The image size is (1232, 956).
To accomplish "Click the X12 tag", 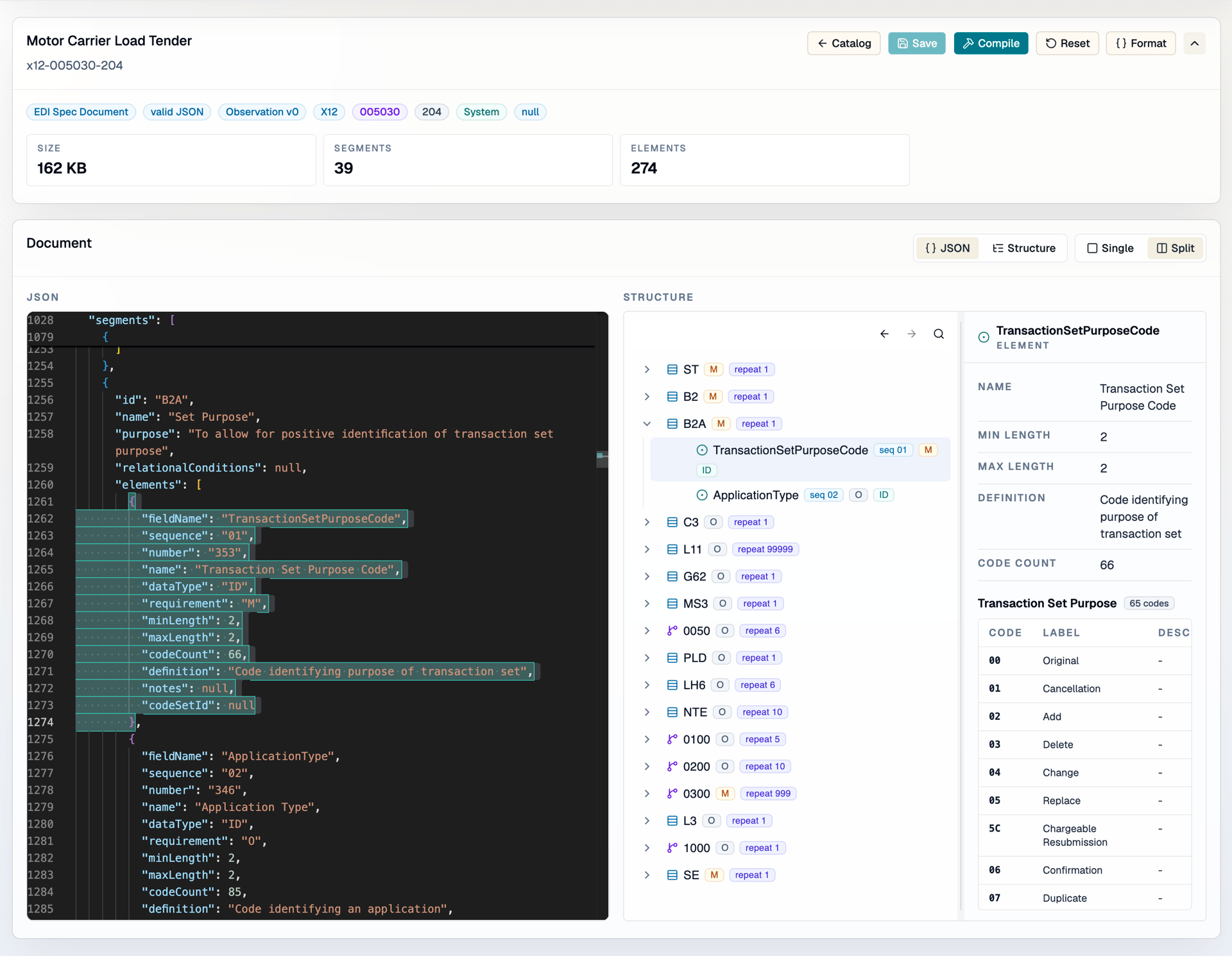I will point(329,112).
